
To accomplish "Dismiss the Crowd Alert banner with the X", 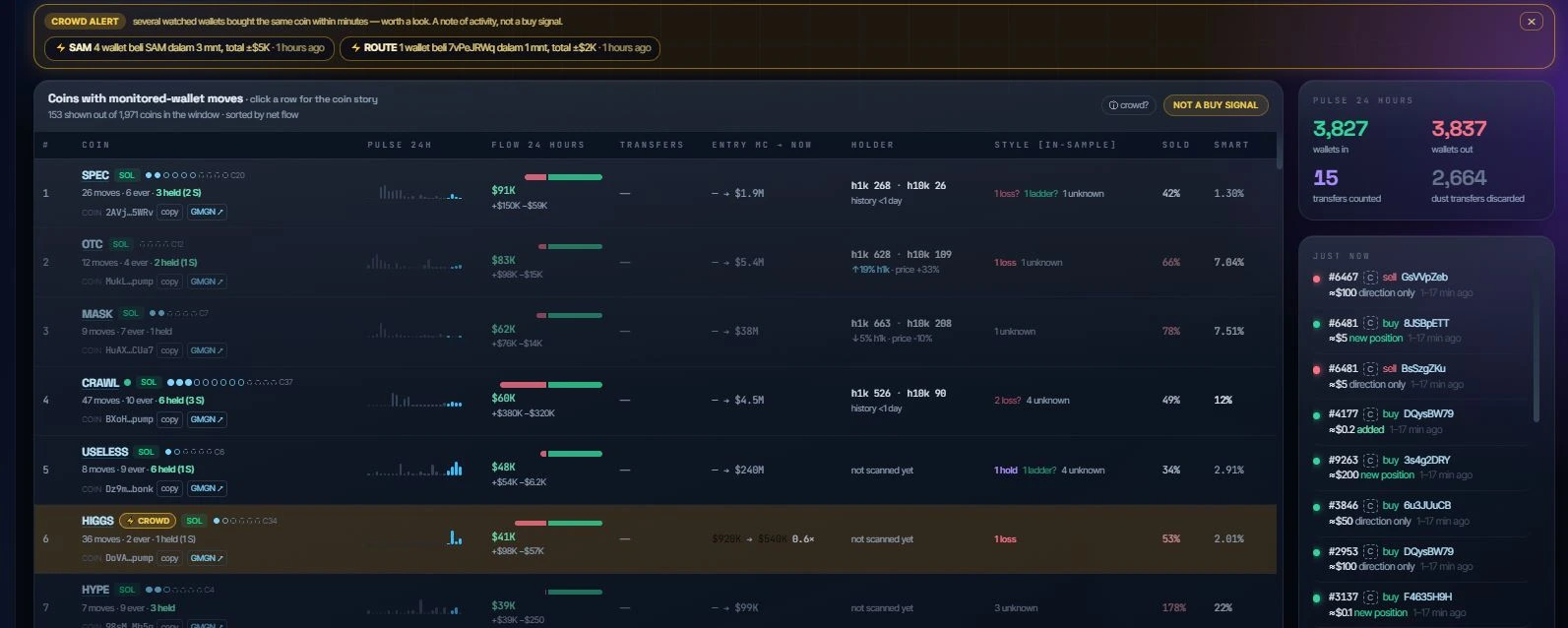I will coord(1531,21).
